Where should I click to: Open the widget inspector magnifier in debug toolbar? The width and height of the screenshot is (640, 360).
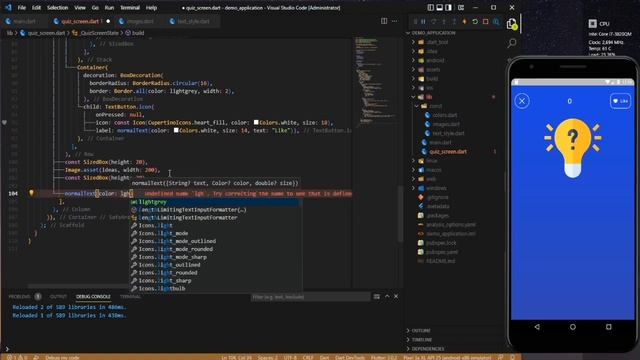pos(496,21)
